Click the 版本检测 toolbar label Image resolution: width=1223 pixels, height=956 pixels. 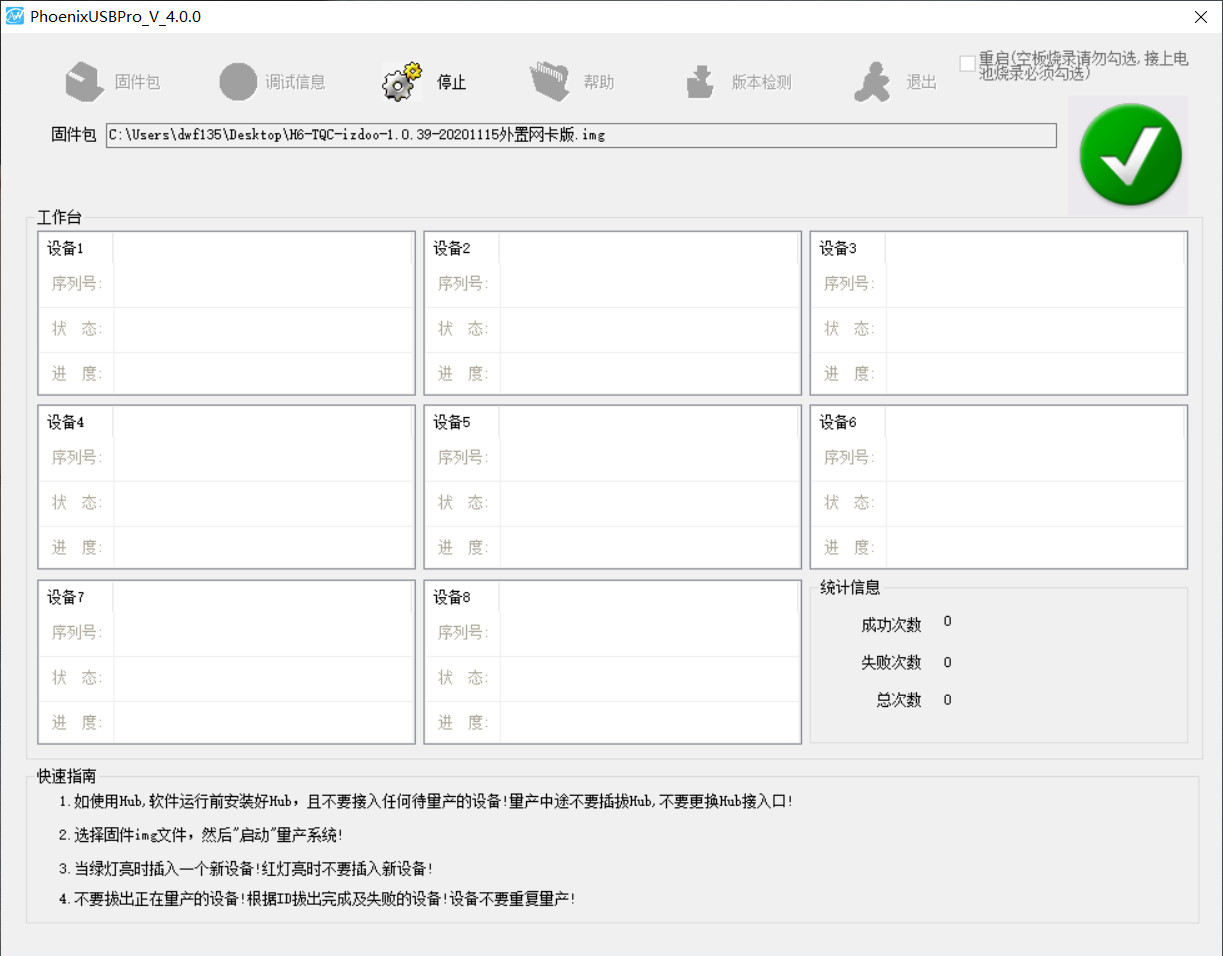click(x=762, y=82)
